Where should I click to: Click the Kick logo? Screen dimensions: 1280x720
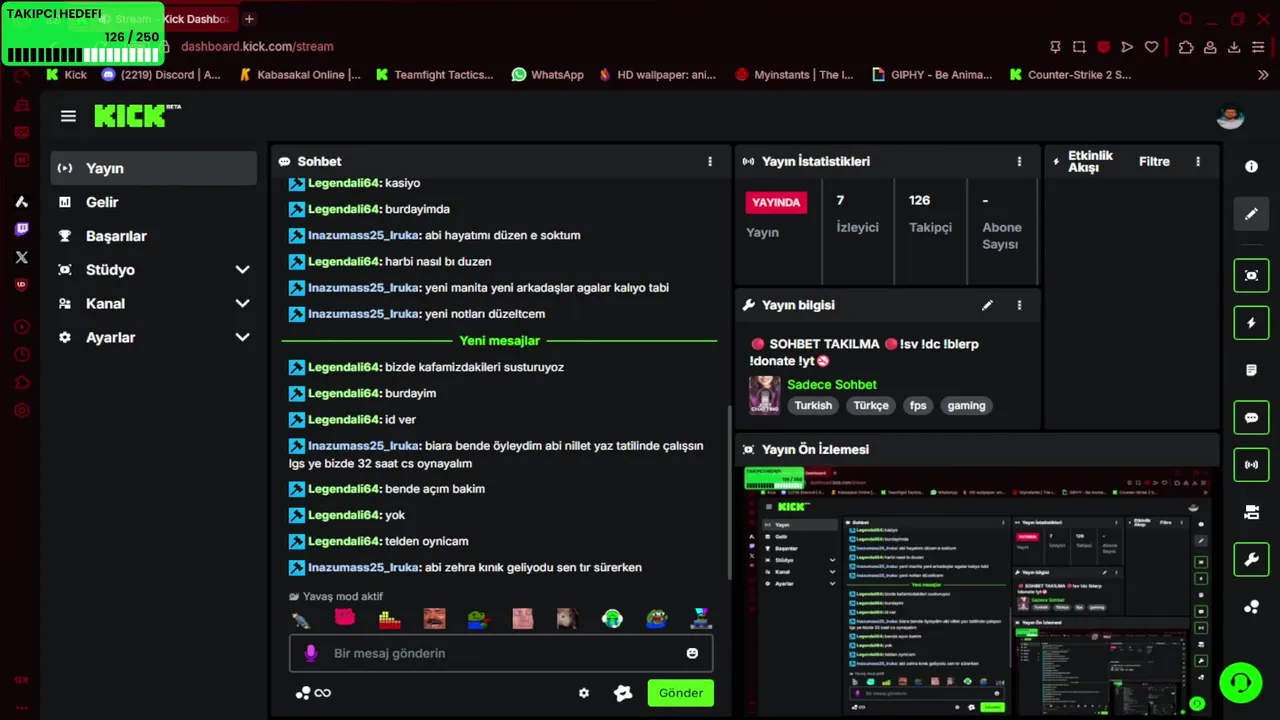(x=137, y=116)
